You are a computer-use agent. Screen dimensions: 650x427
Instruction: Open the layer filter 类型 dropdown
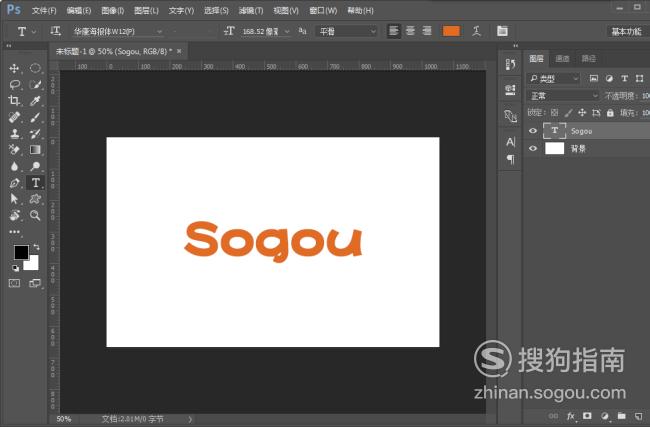click(553, 78)
